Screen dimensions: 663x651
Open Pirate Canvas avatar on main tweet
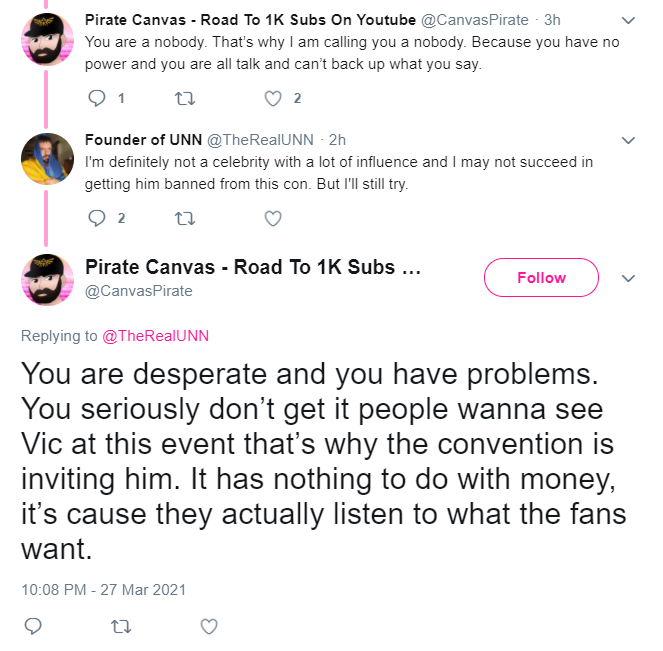47,280
